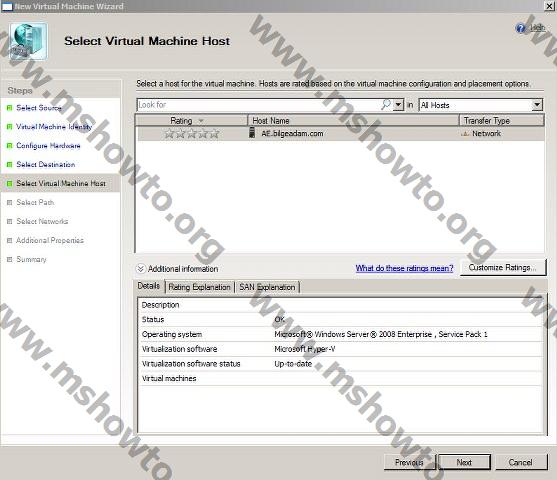
Task: Click the Status row label
Action: pyautogui.click(x=153, y=319)
